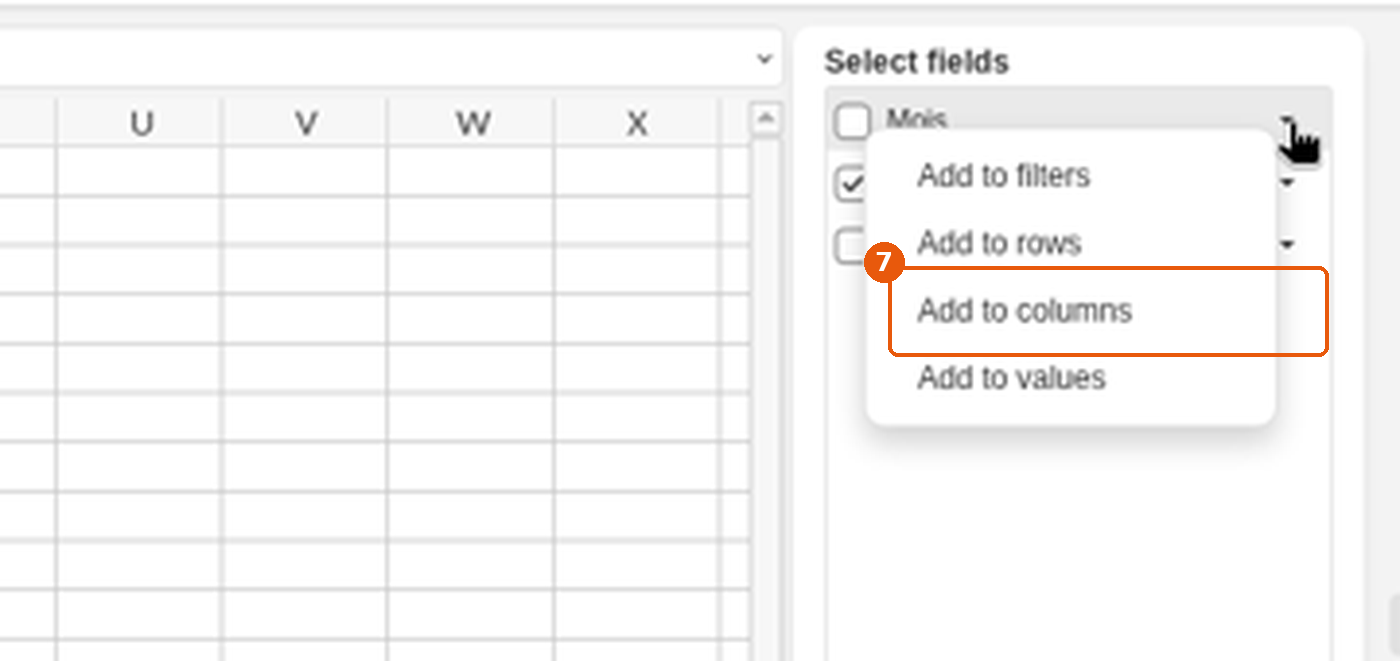Select column V header
This screenshot has height=661, width=1400.
pos(305,123)
